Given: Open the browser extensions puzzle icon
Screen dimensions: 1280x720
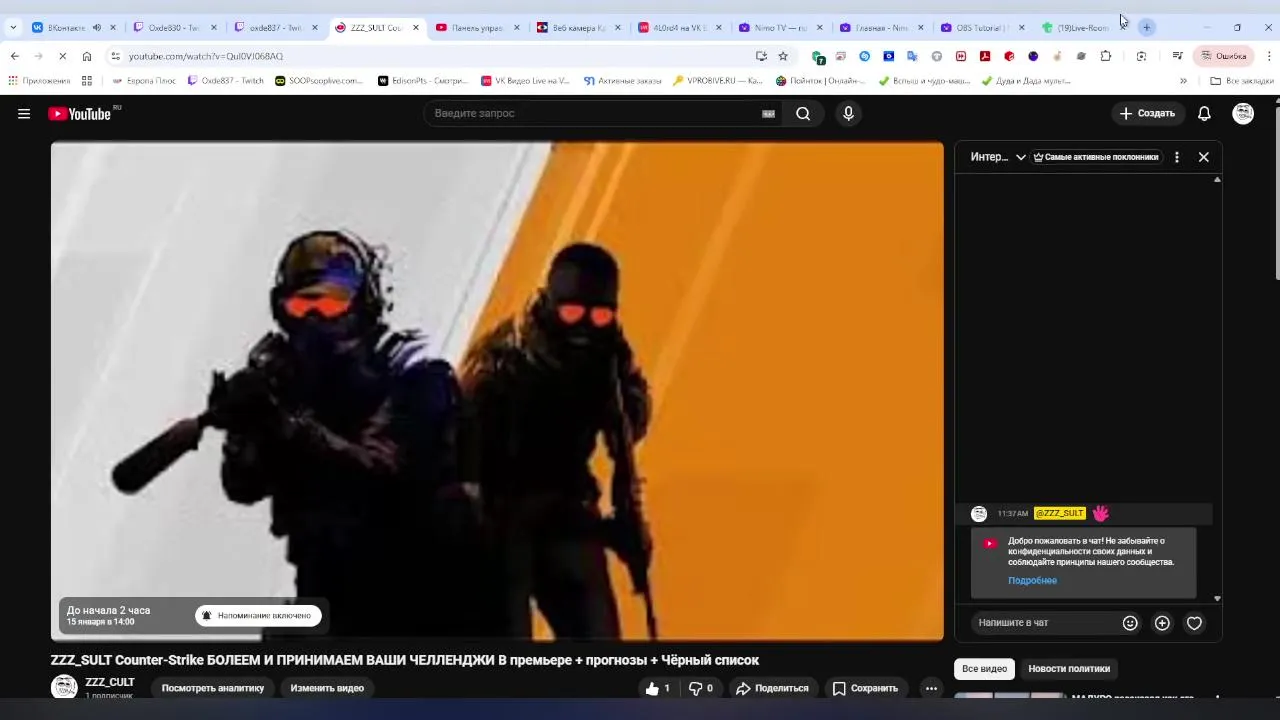Looking at the screenshot, I should point(1105,56).
